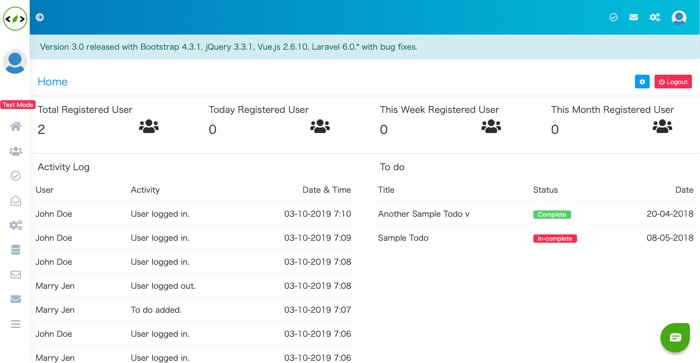This screenshot has width=700, height=363.
Task: Open the sidebar hamburger list icon
Action: 16,324
